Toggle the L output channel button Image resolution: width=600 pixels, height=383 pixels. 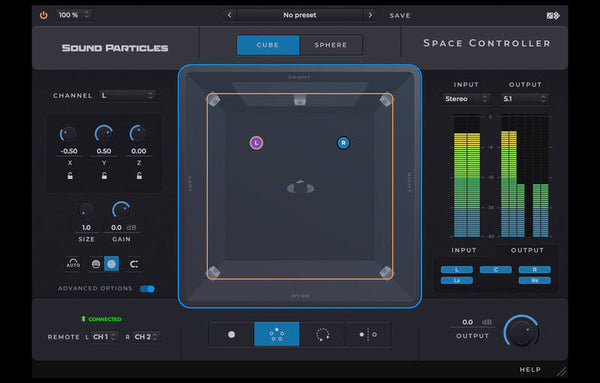click(x=457, y=270)
